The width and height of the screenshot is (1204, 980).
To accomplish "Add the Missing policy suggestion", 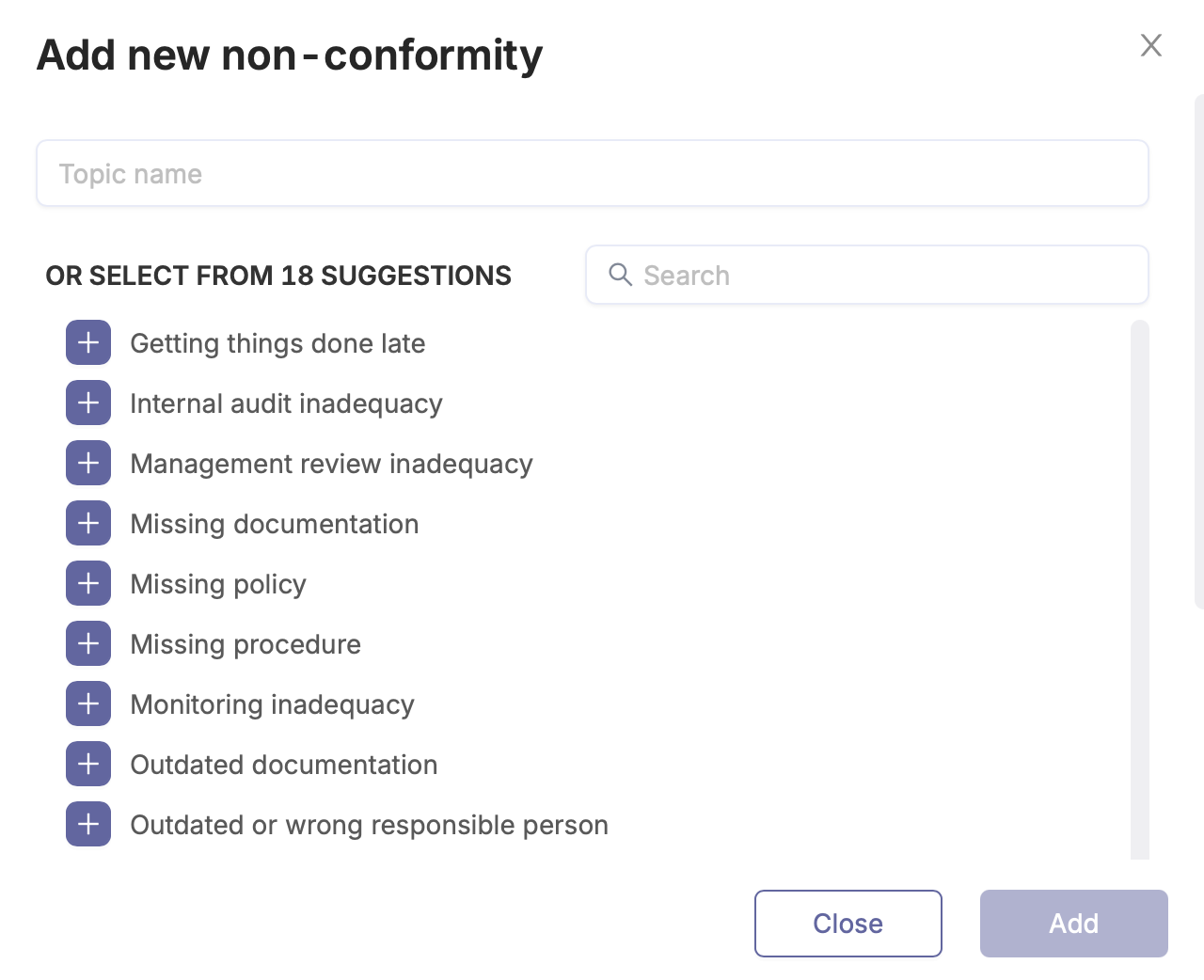I will coord(88,583).
